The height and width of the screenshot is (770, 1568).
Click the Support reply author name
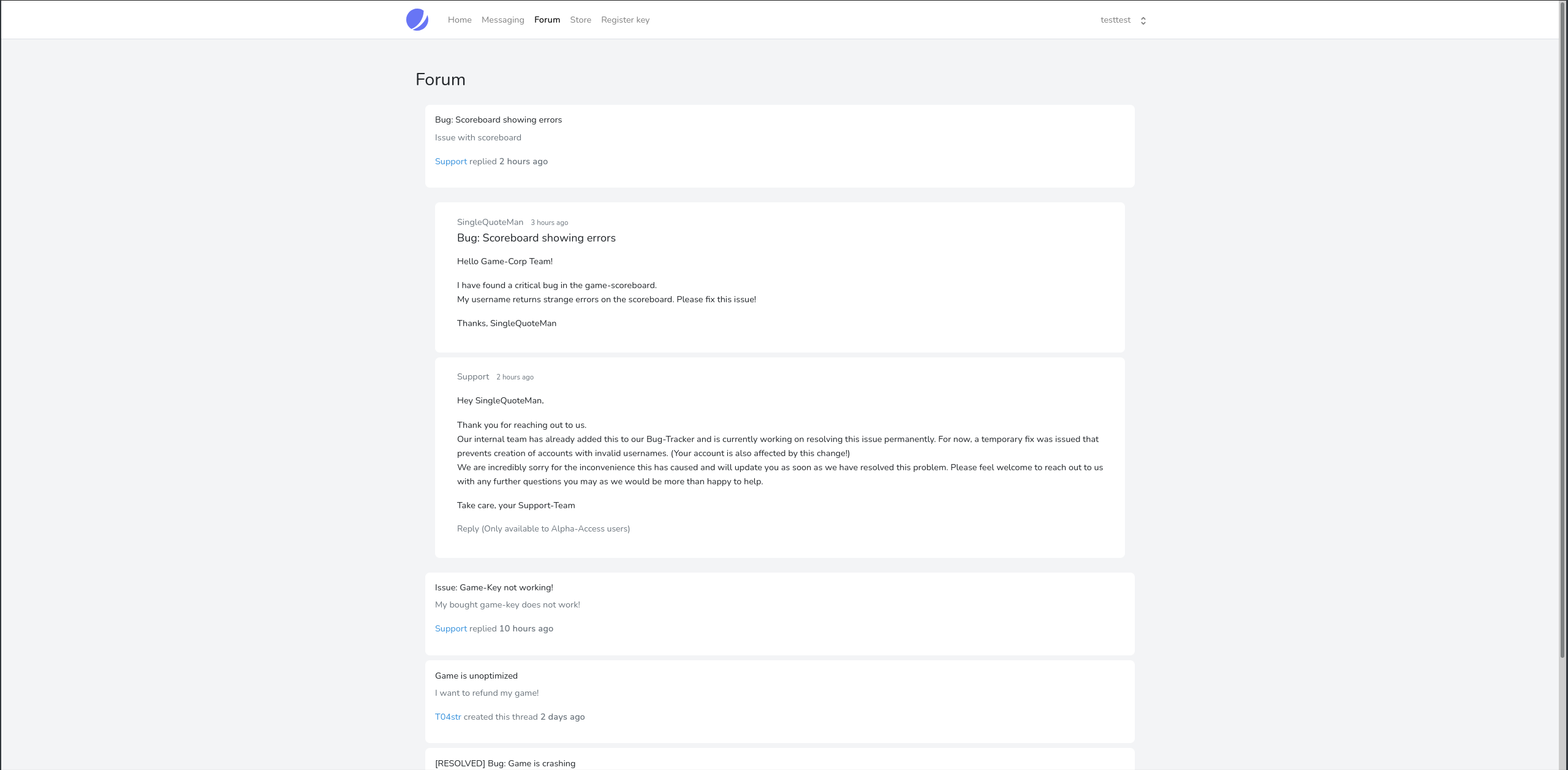[x=472, y=376]
